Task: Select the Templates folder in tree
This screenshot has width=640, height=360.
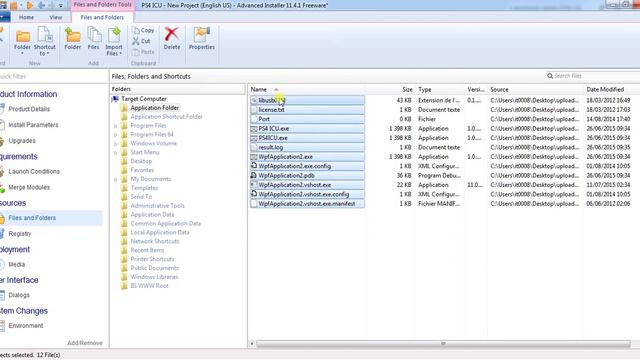Action: click(x=144, y=188)
